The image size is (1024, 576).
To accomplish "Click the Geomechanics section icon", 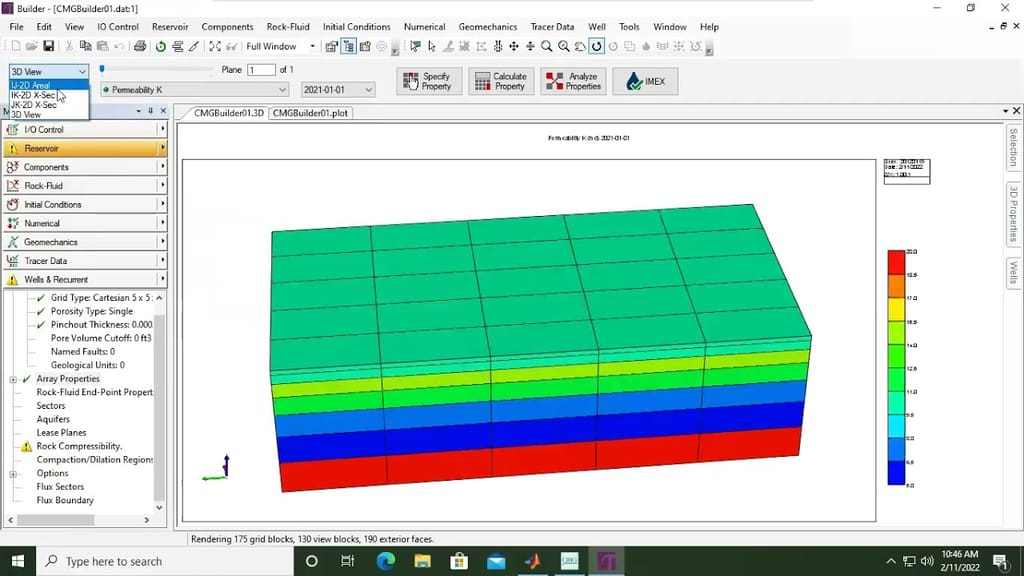I will point(12,242).
